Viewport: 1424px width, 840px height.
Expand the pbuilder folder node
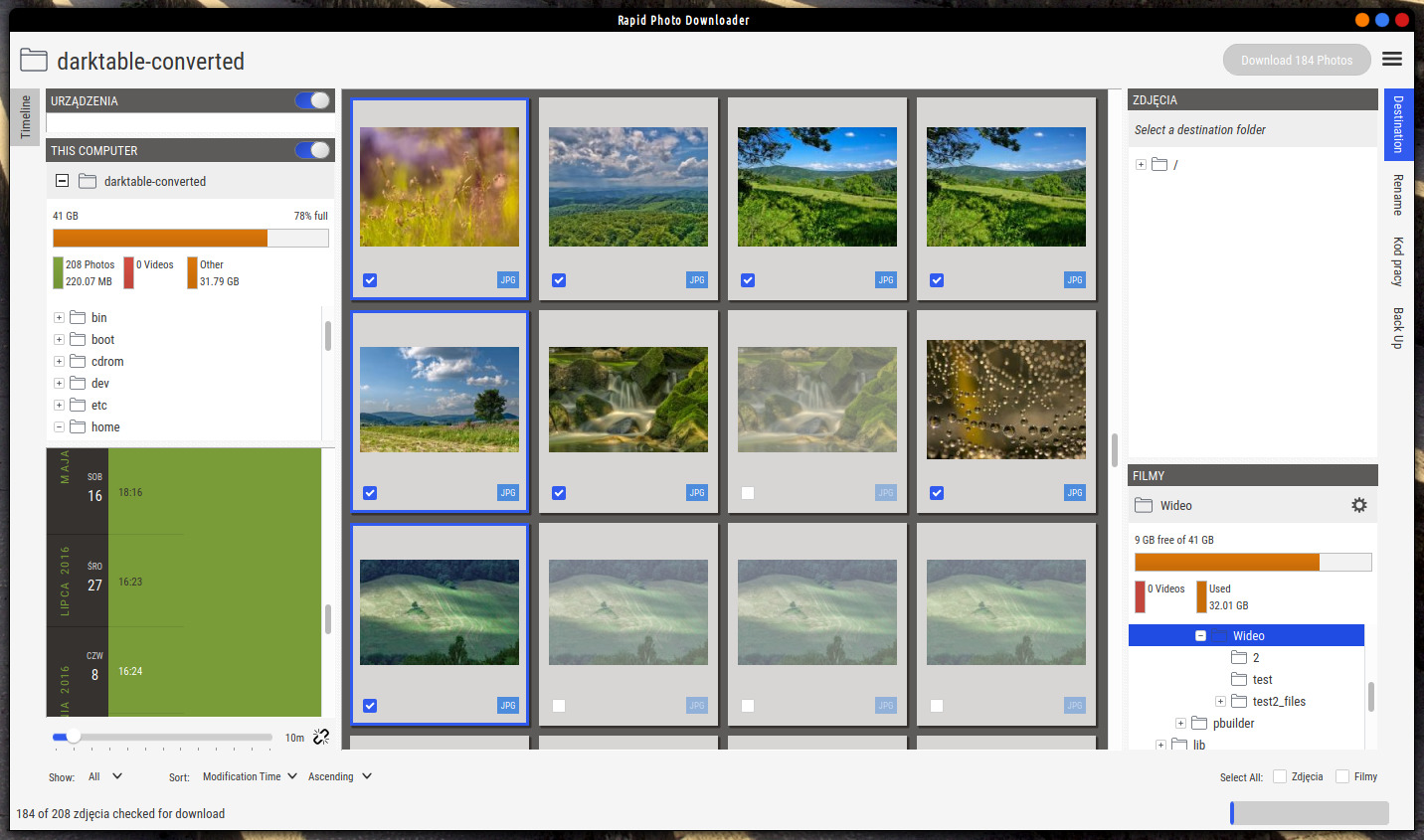coord(1180,723)
